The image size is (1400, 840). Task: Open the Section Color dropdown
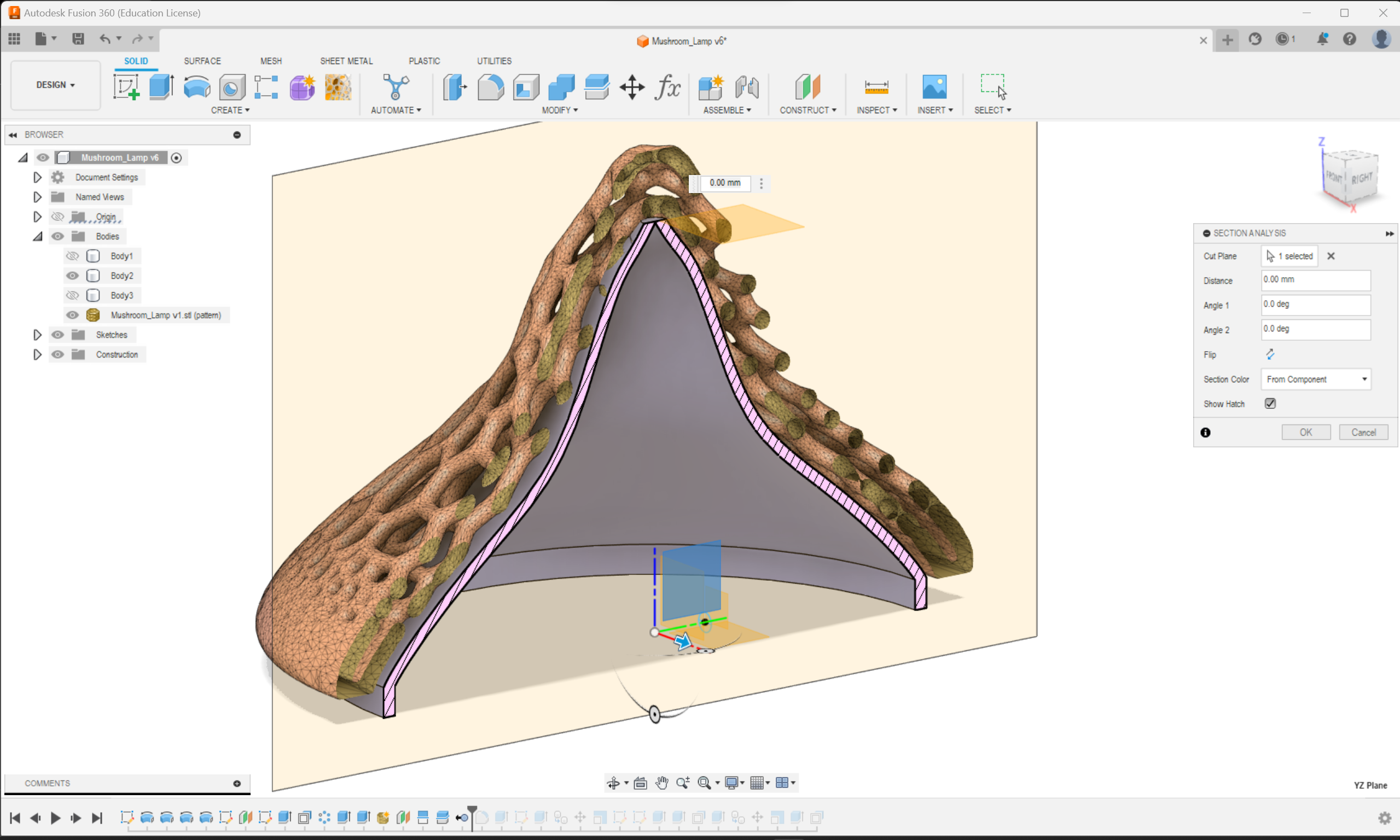pyautogui.click(x=1316, y=379)
